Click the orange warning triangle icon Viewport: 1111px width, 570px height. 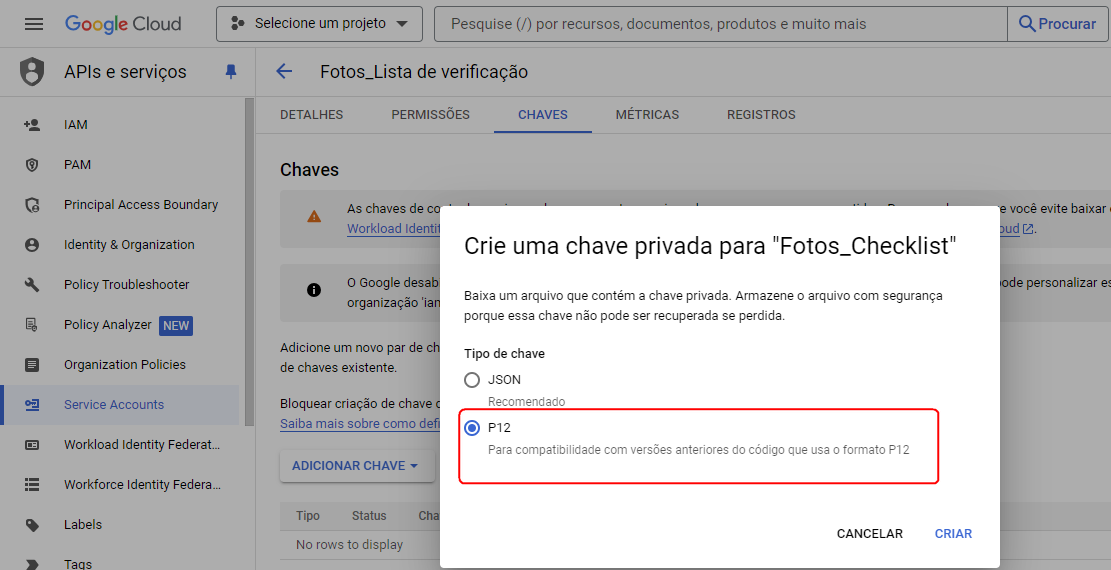[x=314, y=216]
